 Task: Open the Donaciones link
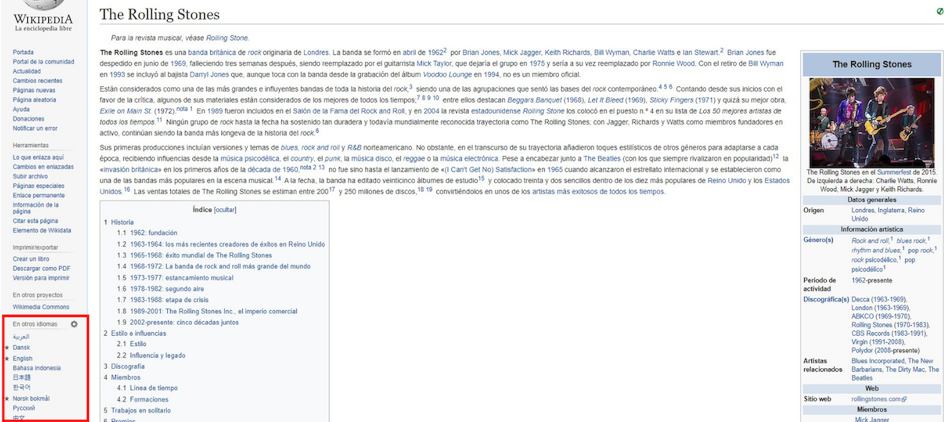click(28, 119)
